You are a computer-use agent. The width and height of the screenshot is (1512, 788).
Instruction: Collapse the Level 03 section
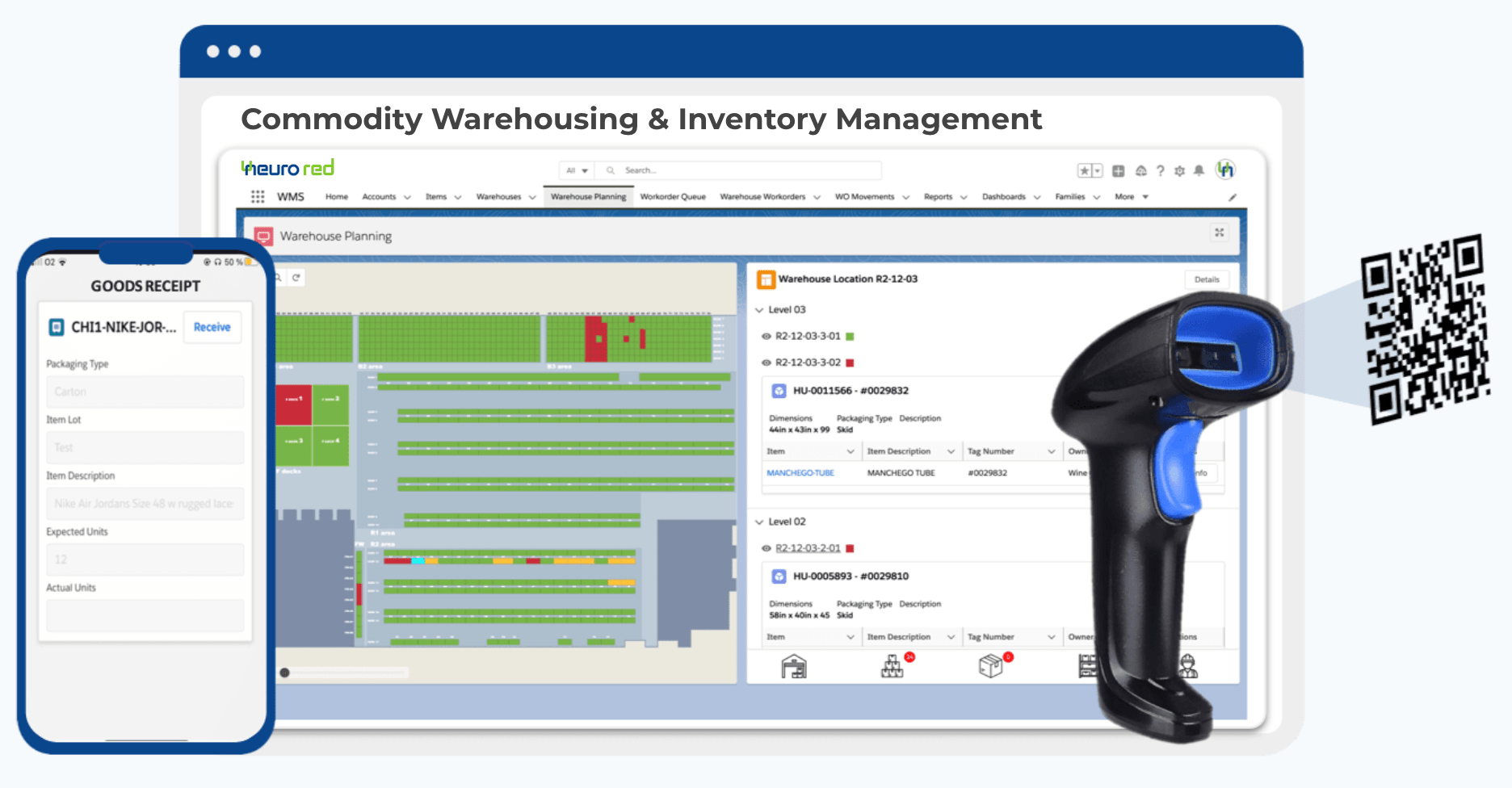pos(759,310)
